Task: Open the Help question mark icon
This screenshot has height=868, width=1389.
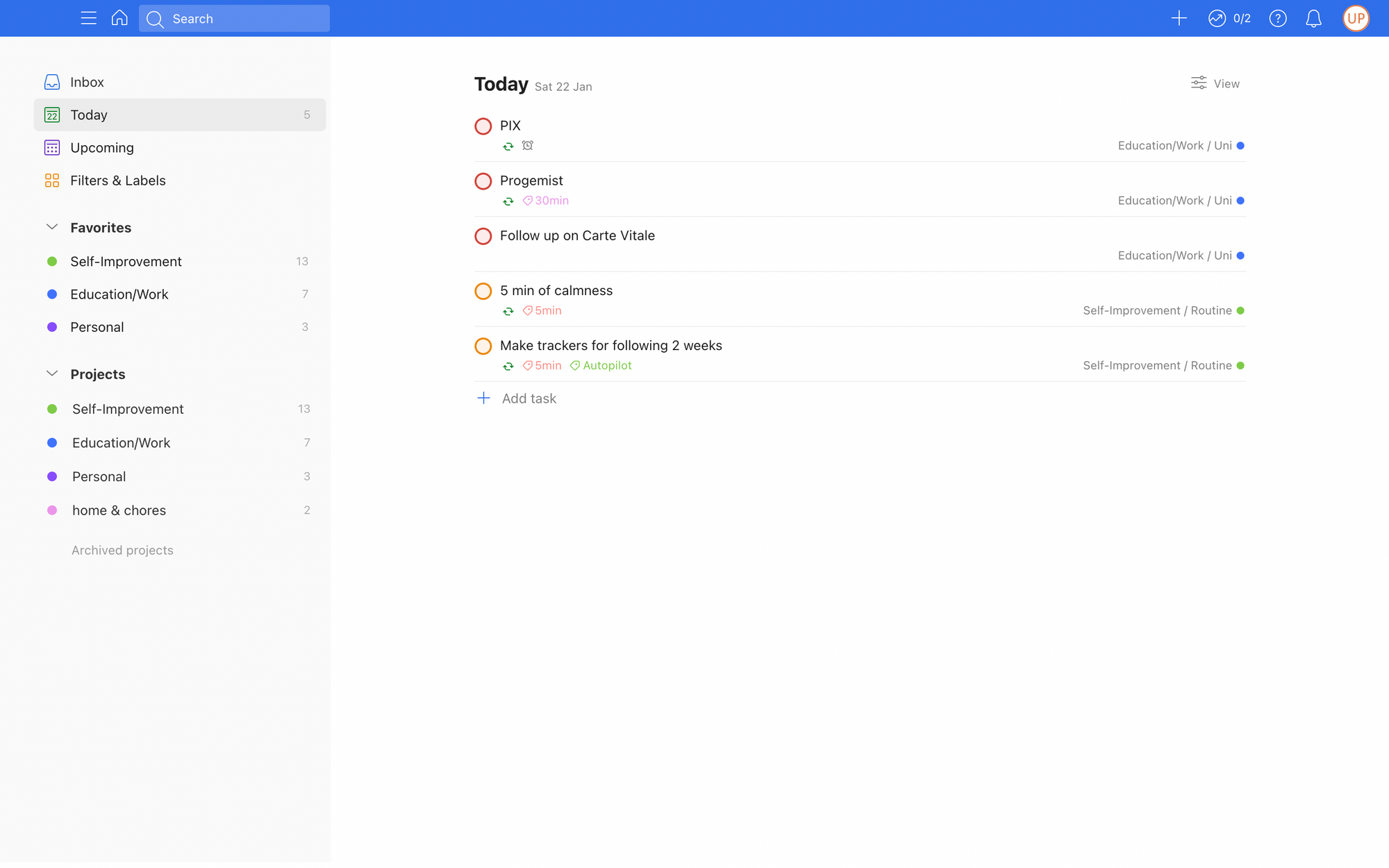Action: (1278, 18)
